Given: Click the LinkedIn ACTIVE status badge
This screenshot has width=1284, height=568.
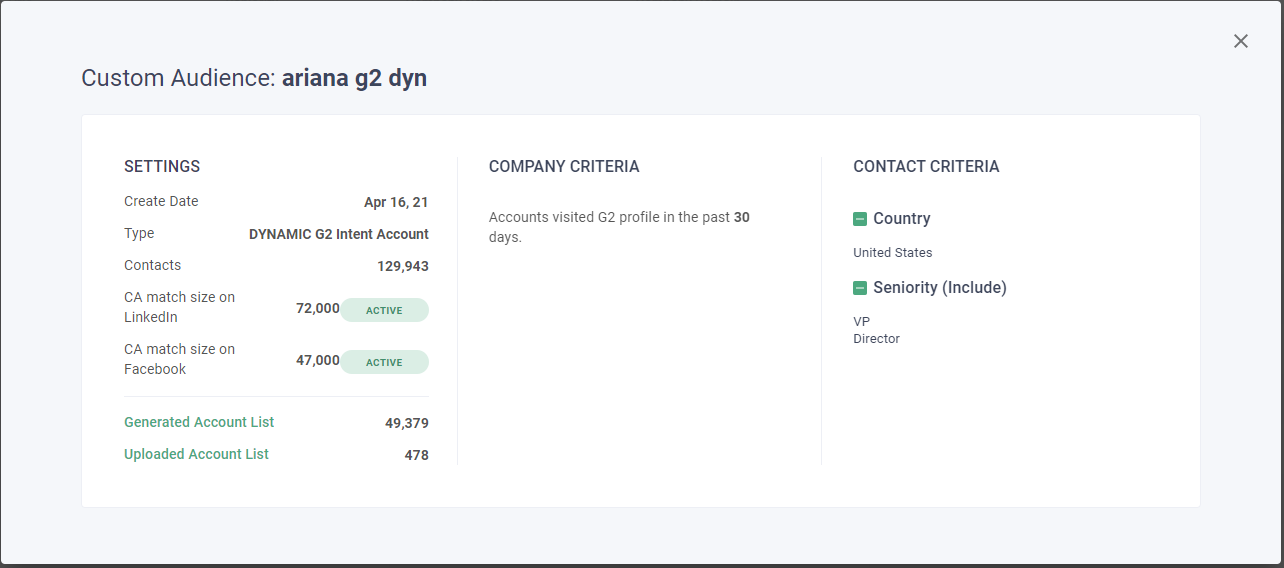Looking at the screenshot, I should click(x=384, y=310).
